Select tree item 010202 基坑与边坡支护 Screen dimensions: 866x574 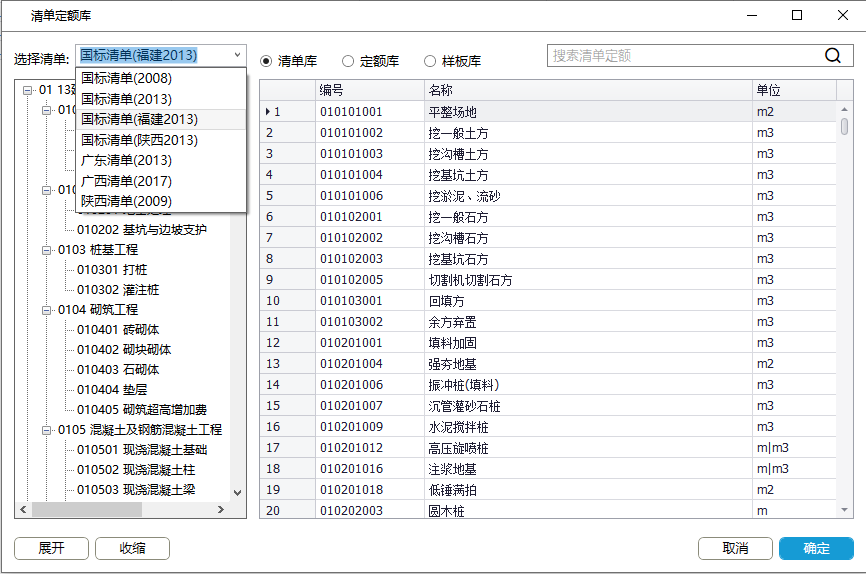point(142,230)
